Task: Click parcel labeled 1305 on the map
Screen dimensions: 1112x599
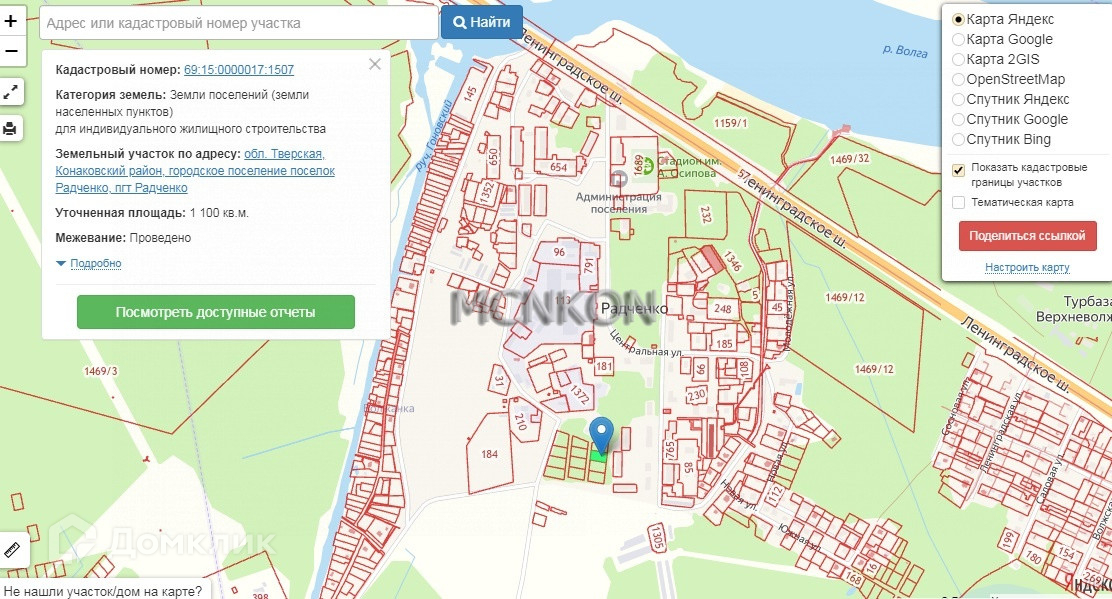Action: (657, 537)
